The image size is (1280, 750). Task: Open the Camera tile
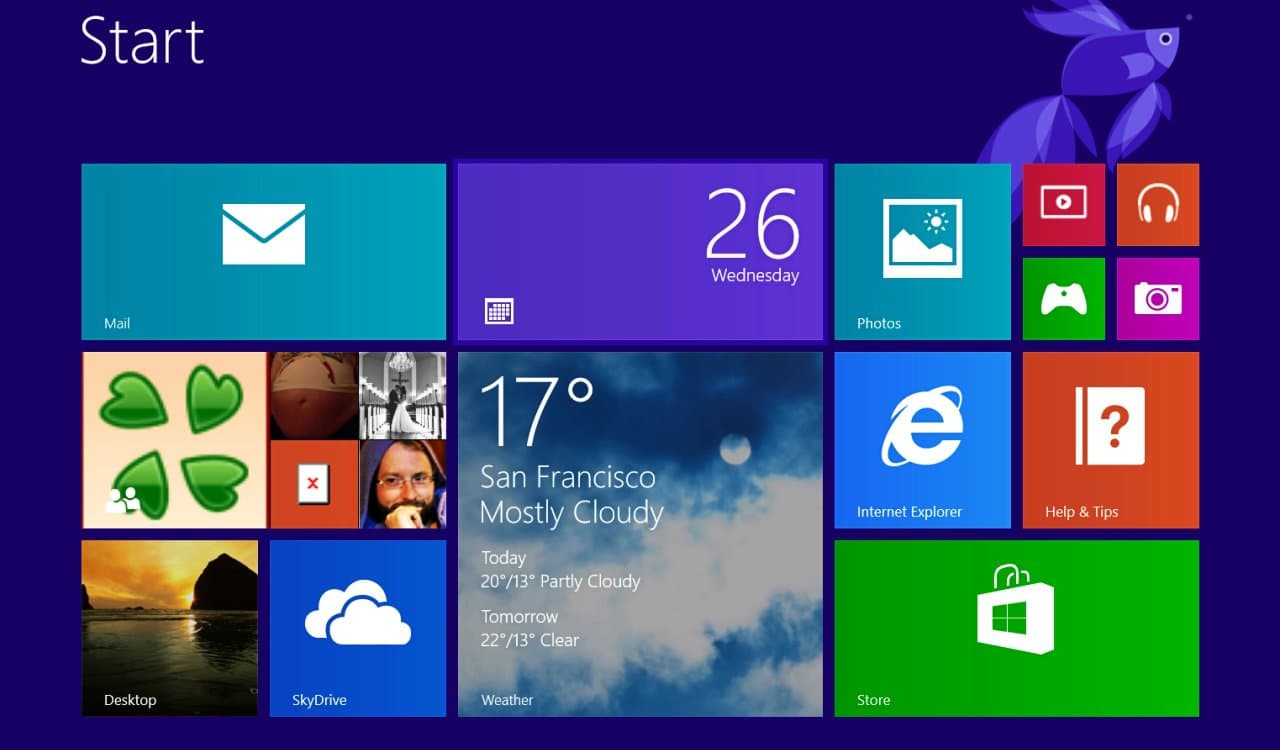click(1158, 299)
